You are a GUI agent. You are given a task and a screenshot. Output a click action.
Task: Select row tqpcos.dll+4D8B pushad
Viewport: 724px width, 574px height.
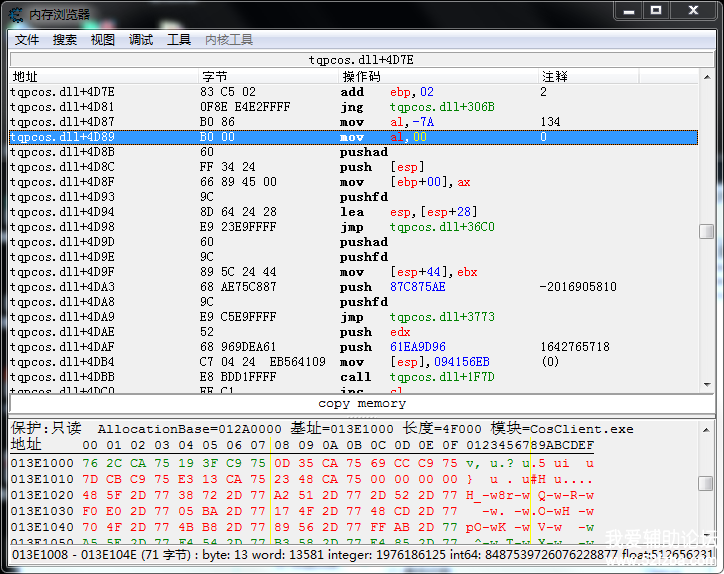point(353,152)
